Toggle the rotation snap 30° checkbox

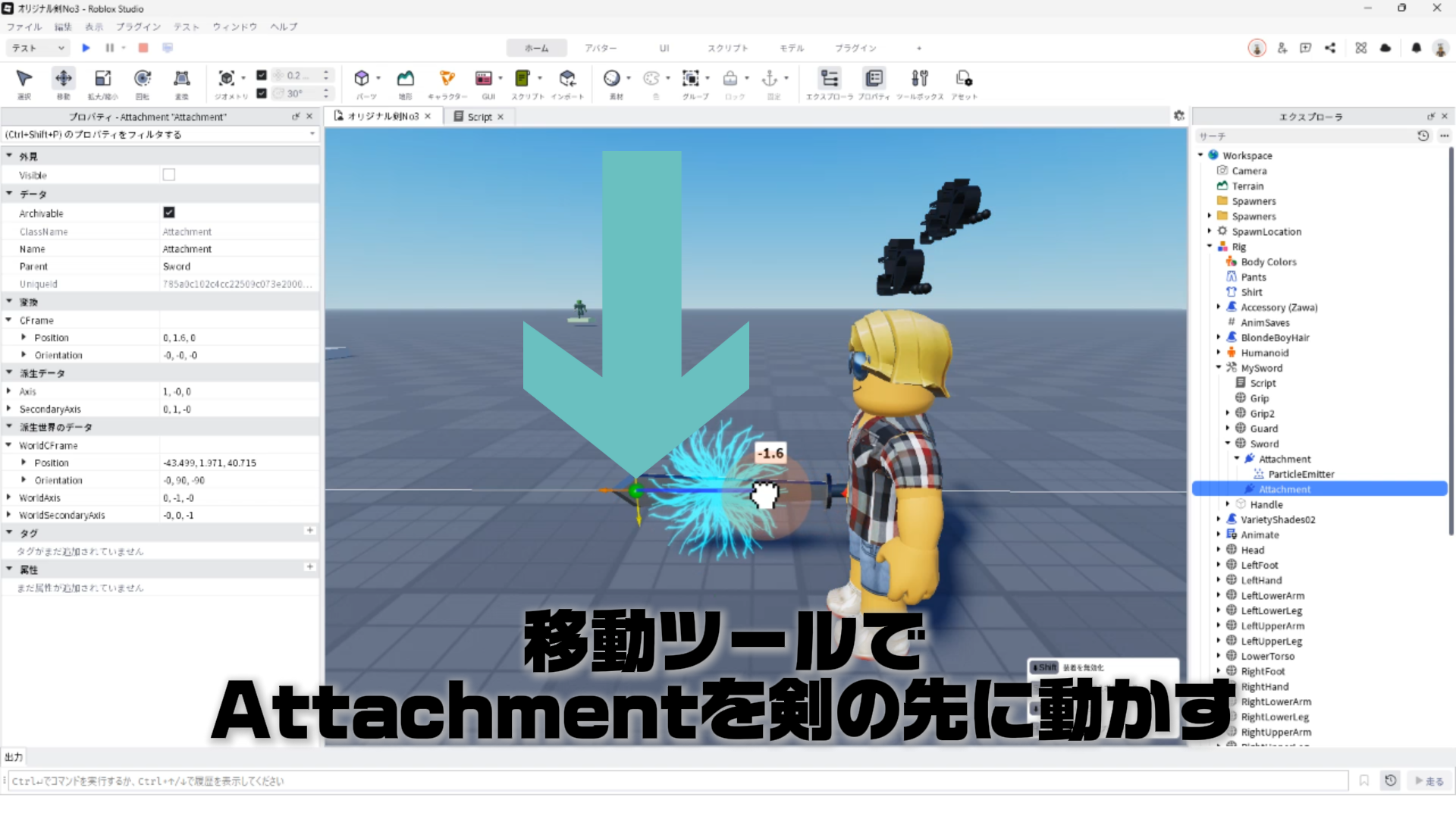262,93
